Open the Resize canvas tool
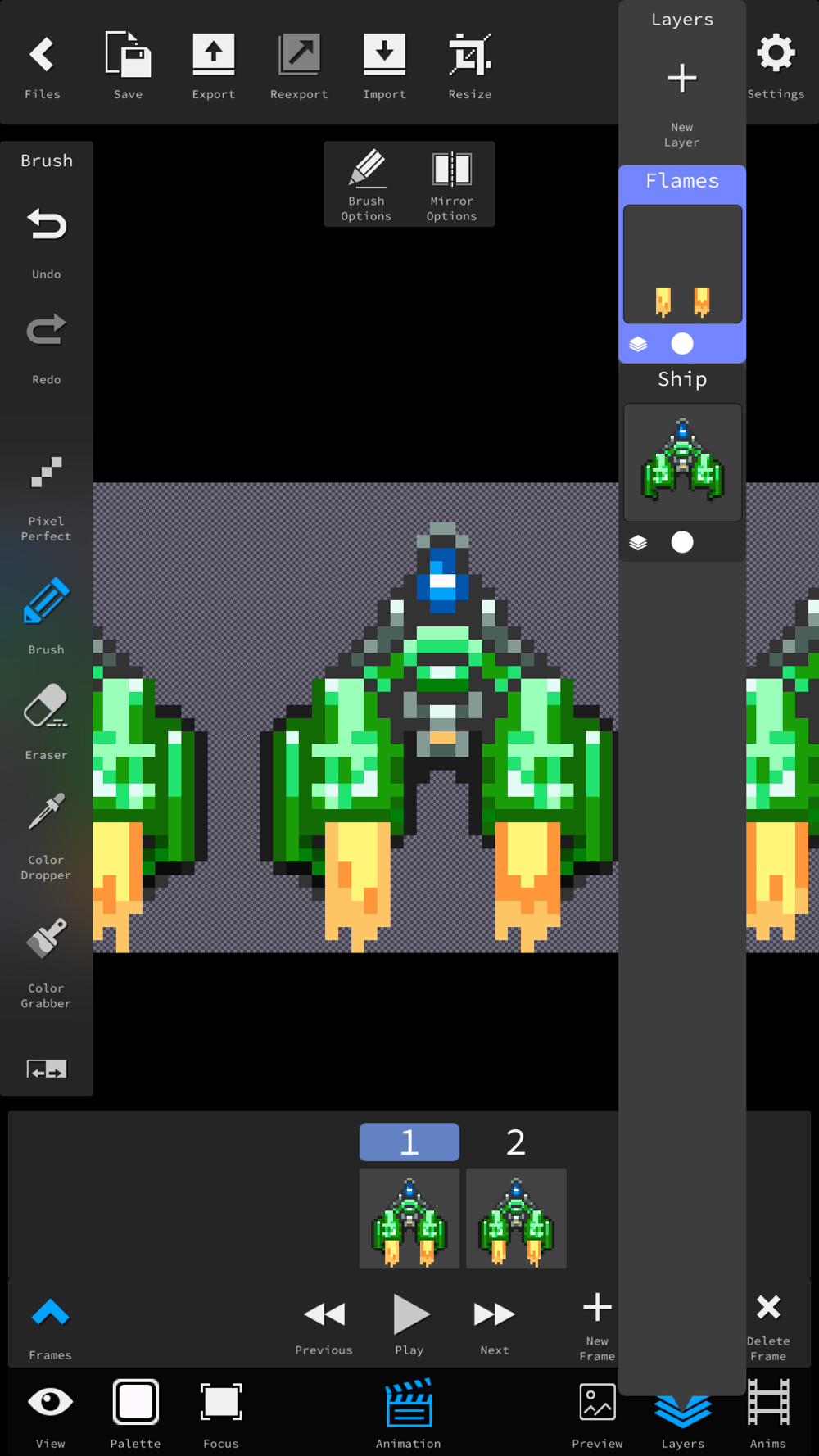Image resolution: width=819 pixels, height=1456 pixels. 470,67
